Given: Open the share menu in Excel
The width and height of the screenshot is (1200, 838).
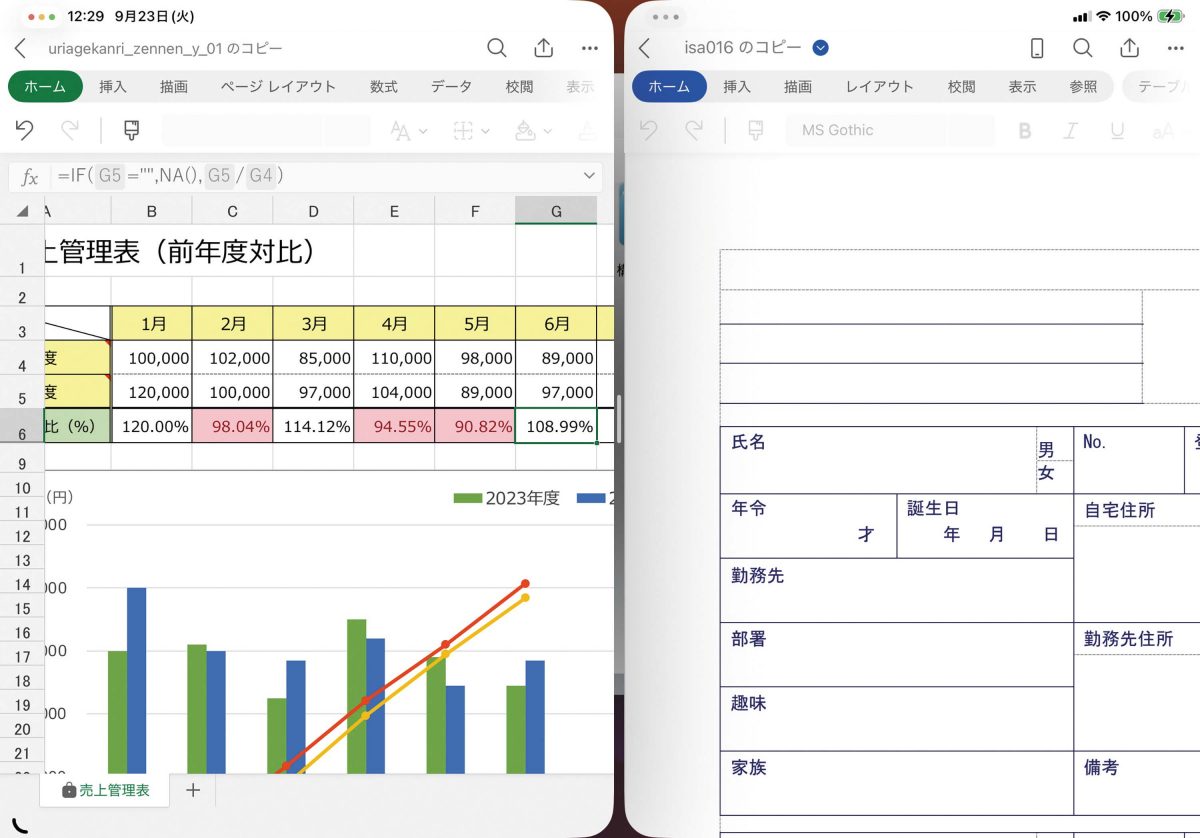Looking at the screenshot, I should click(x=543, y=48).
